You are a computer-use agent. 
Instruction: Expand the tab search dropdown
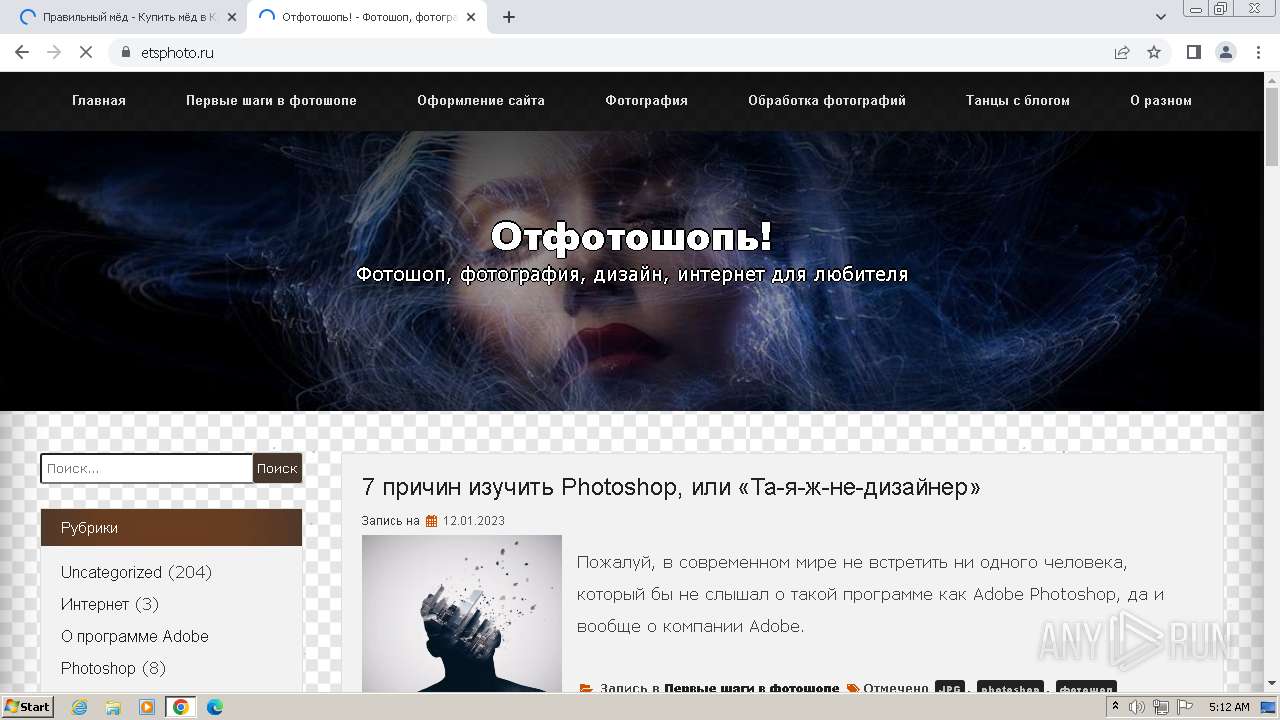click(1161, 17)
